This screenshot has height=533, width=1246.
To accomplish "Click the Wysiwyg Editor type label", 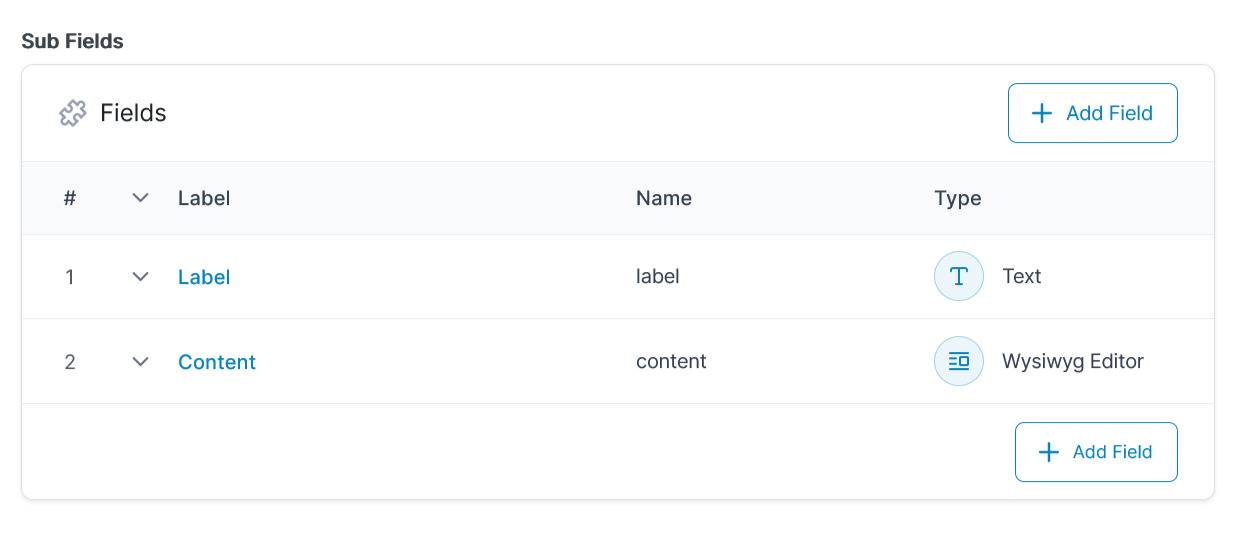I will coord(1072,361).
